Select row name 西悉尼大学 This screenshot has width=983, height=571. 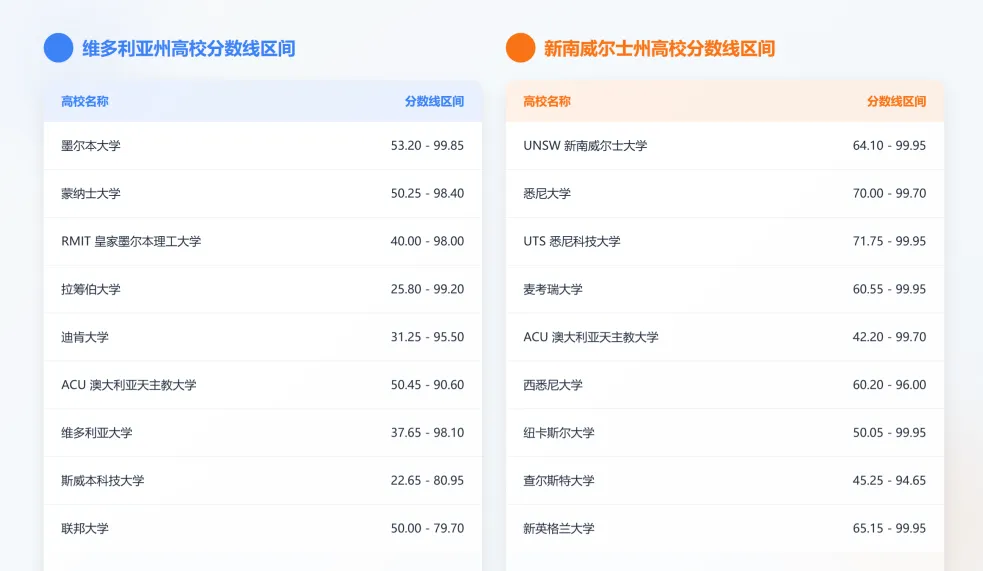click(x=553, y=385)
